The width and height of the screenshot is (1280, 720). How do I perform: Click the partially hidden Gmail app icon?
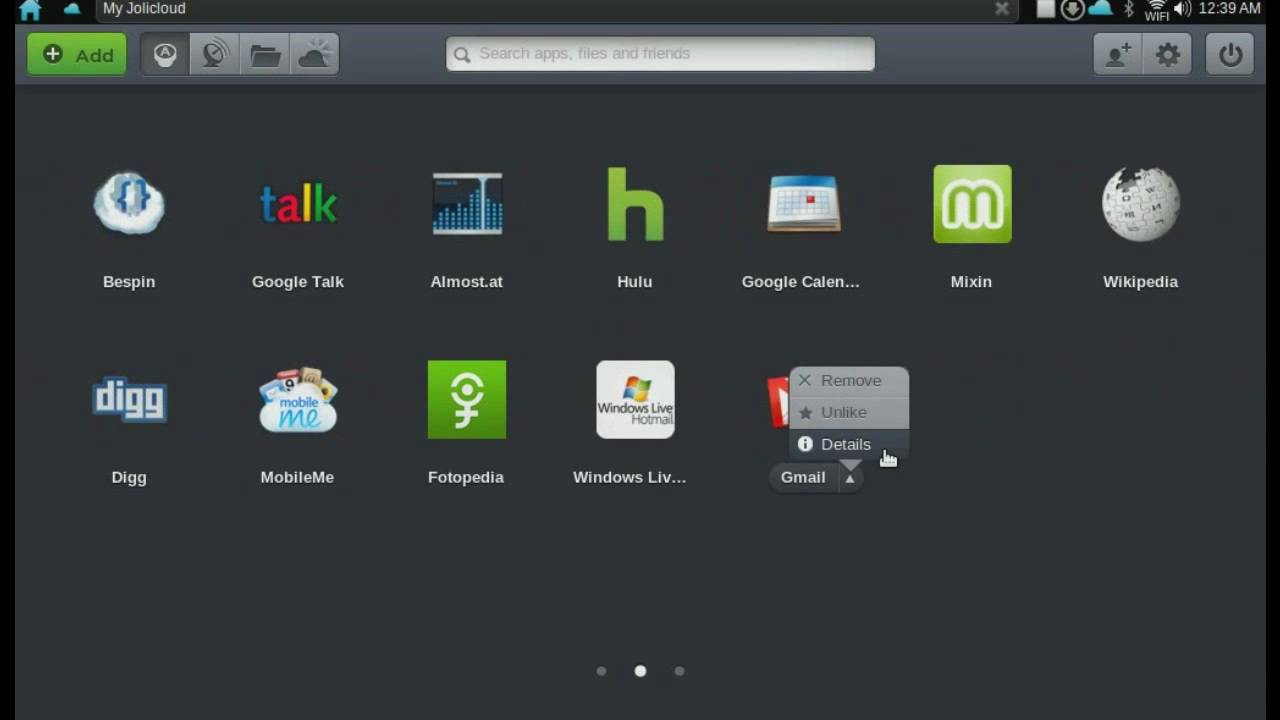click(778, 402)
